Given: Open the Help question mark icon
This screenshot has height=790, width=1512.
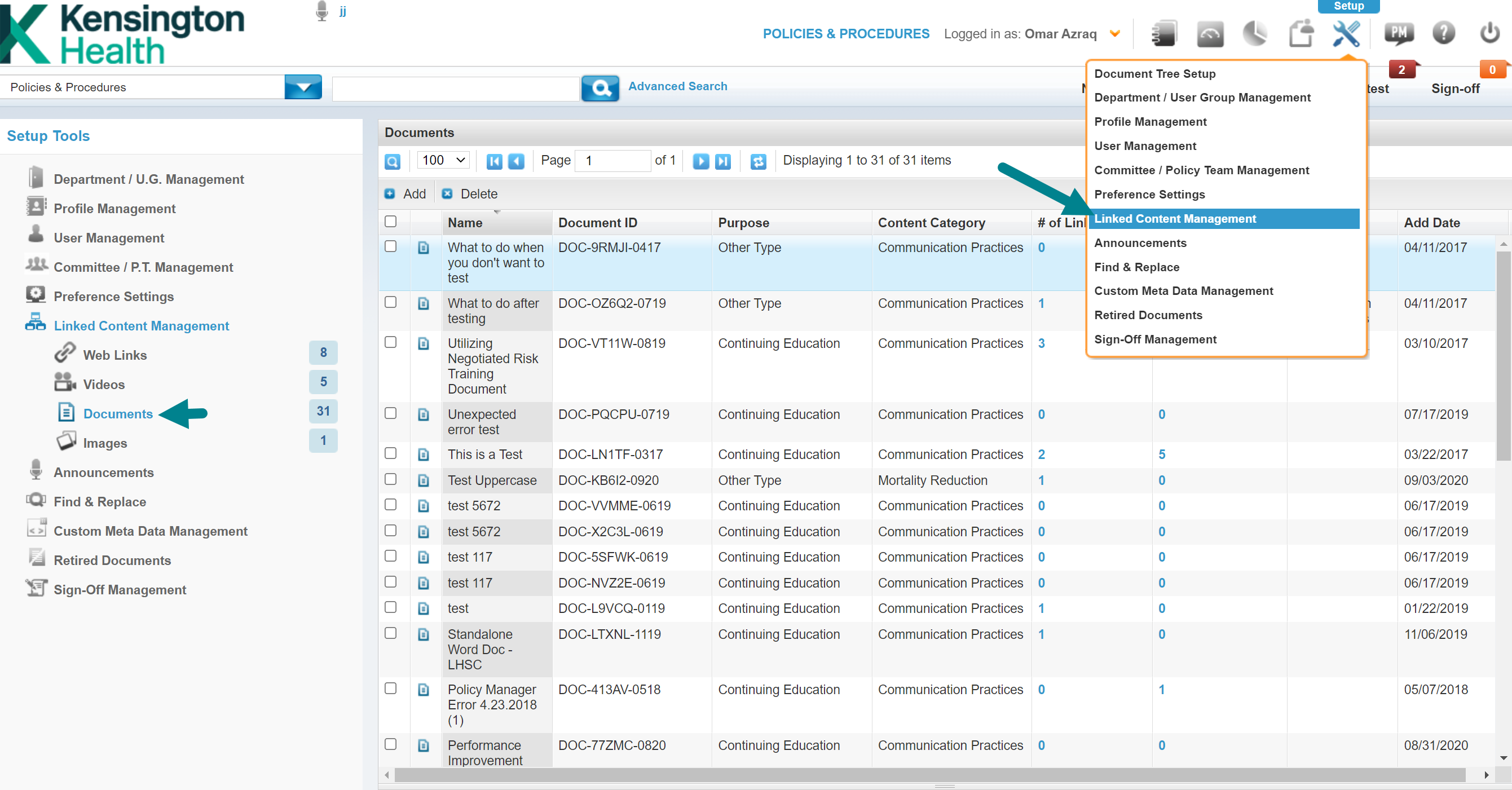Looking at the screenshot, I should pyautogui.click(x=1443, y=33).
